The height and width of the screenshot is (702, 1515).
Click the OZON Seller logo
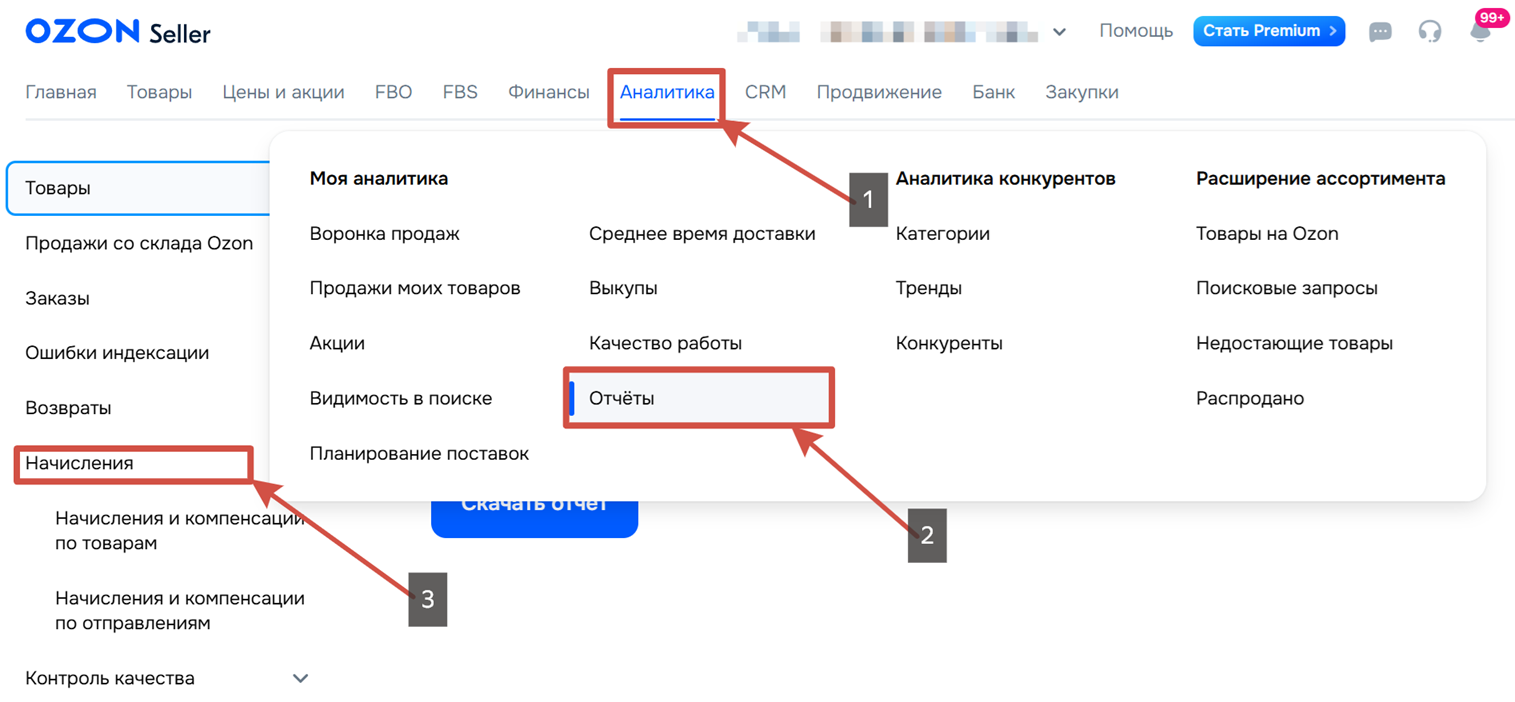pos(118,32)
